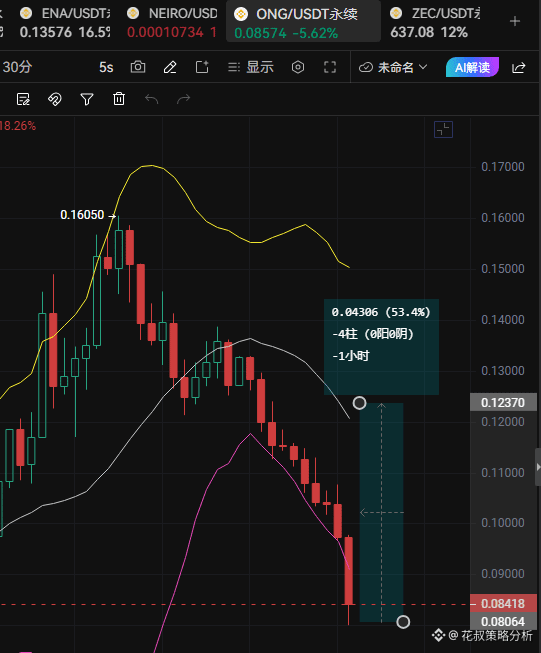Add a new symbol tab with plus
Viewport: 541px width, 653px height.
(x=515, y=21)
